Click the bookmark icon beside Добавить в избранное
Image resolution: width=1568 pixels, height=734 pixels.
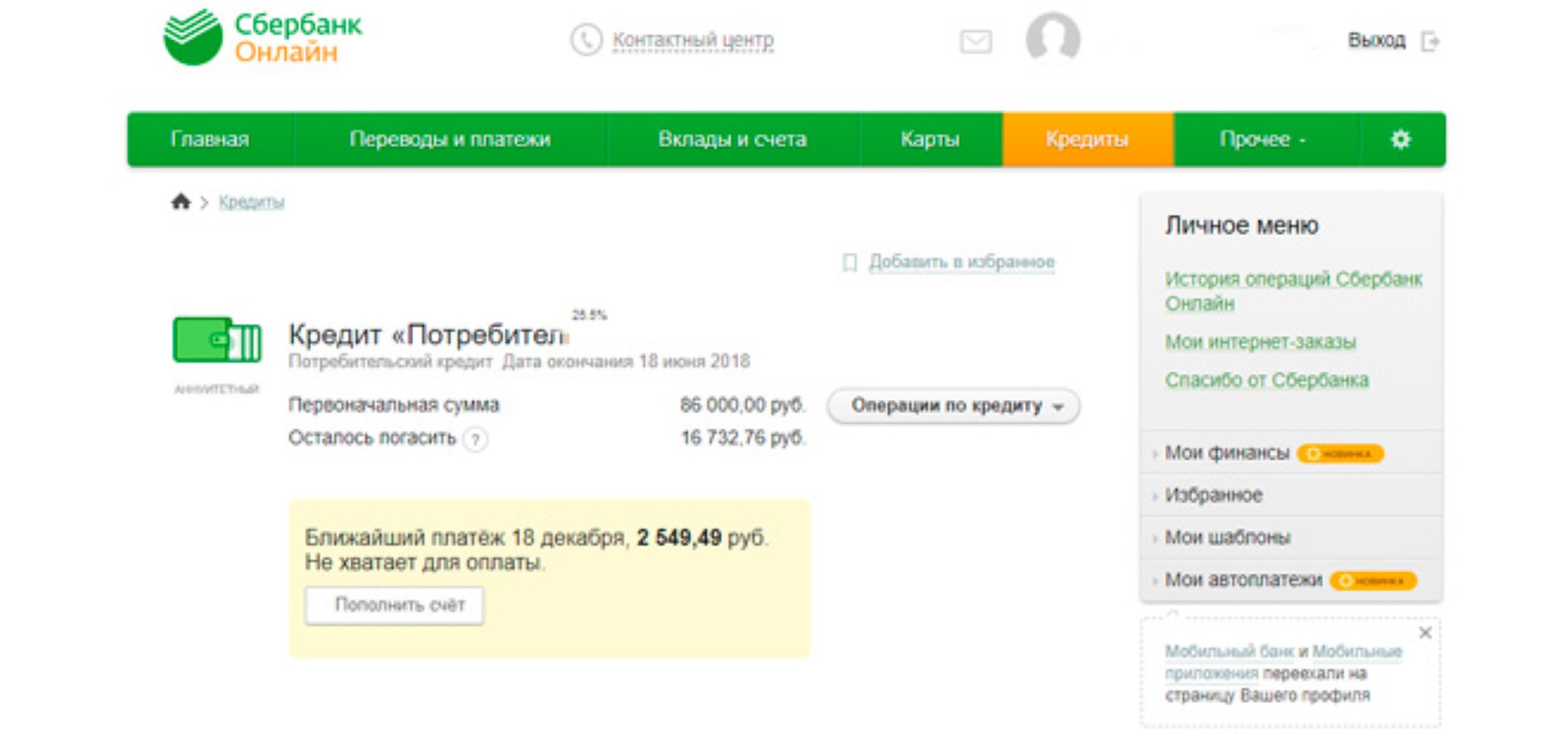[x=849, y=262]
